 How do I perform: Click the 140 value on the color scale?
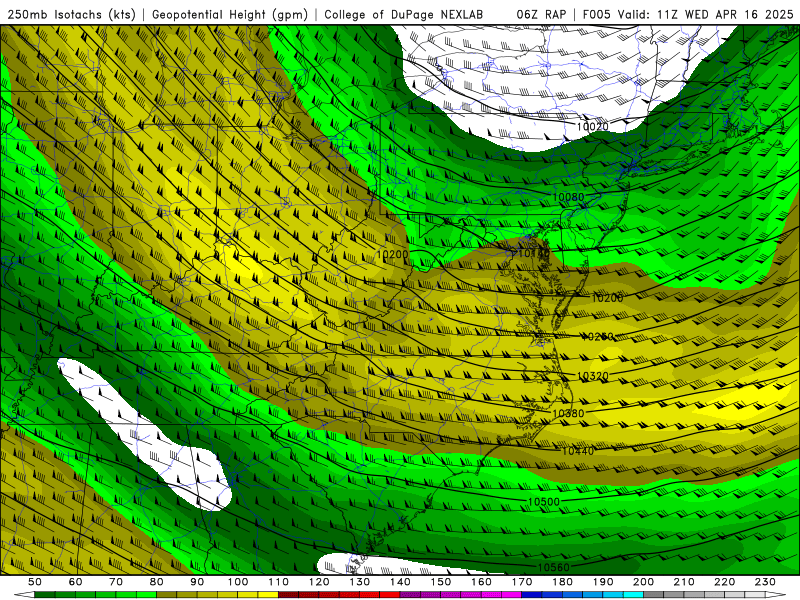[400, 582]
